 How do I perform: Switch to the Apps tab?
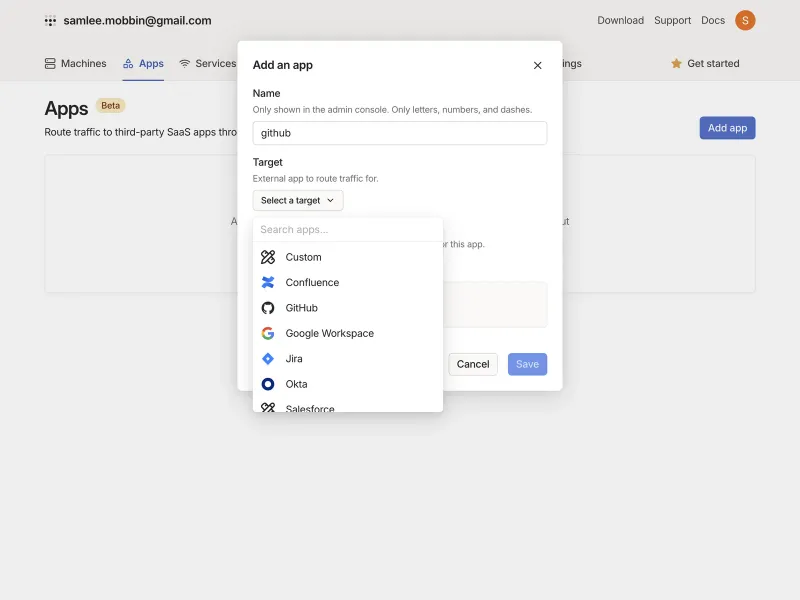[x=143, y=63]
